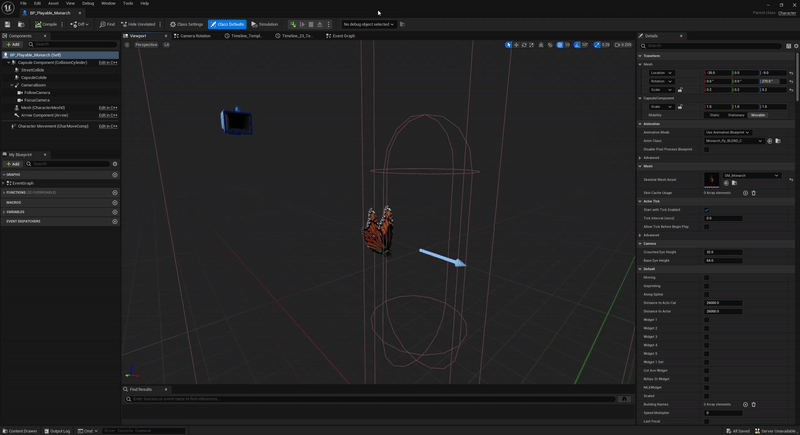The image size is (800, 435).
Task: Click the Compile button
Action: tap(46, 24)
